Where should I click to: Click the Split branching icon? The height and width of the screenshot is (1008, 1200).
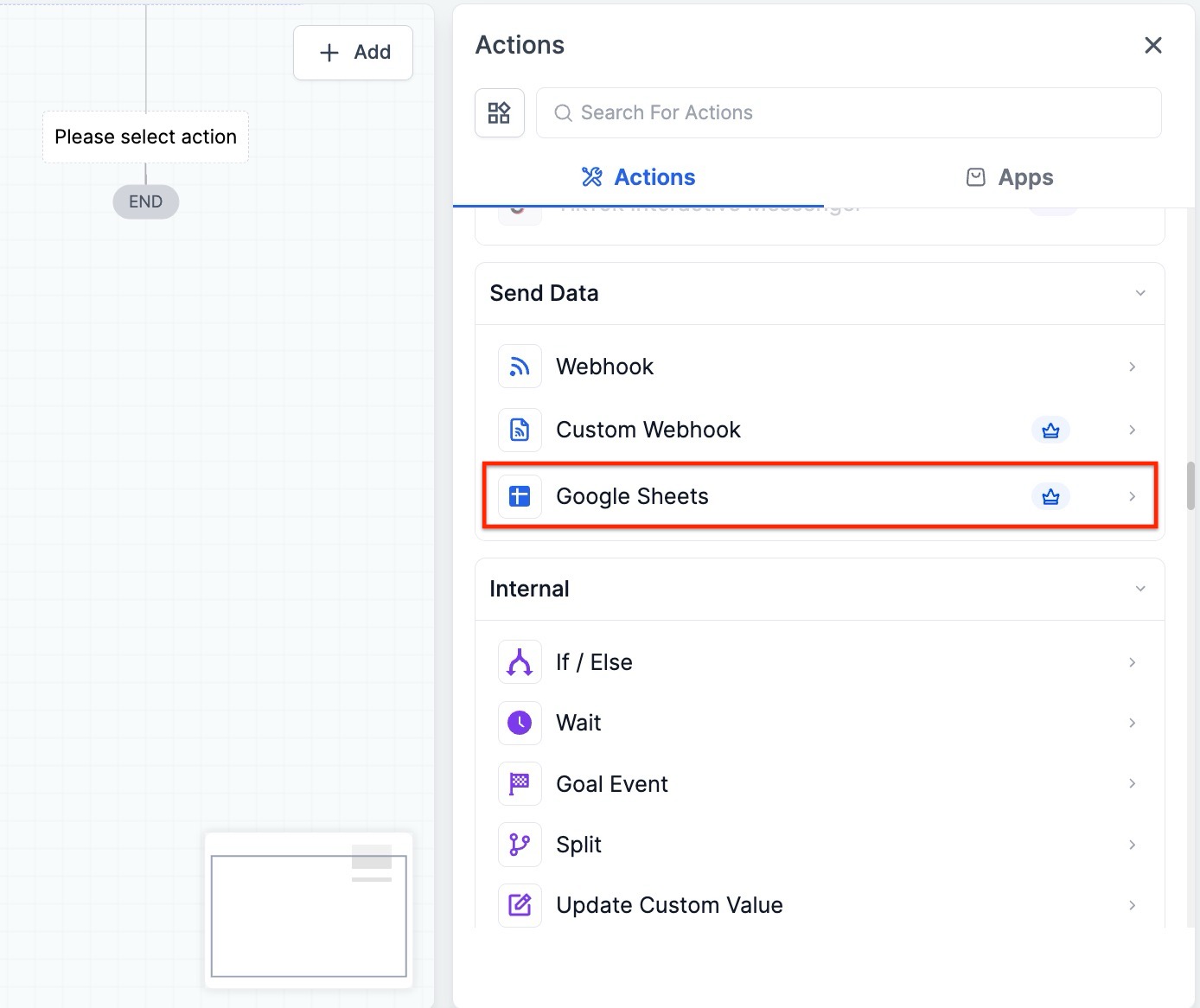click(x=520, y=845)
